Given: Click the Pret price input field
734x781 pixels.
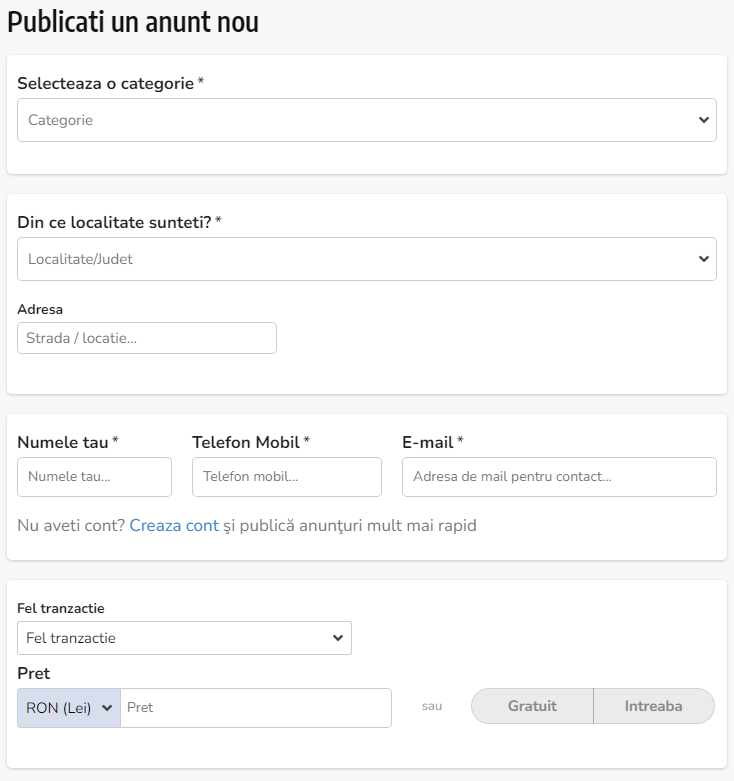Looking at the screenshot, I should (x=256, y=708).
